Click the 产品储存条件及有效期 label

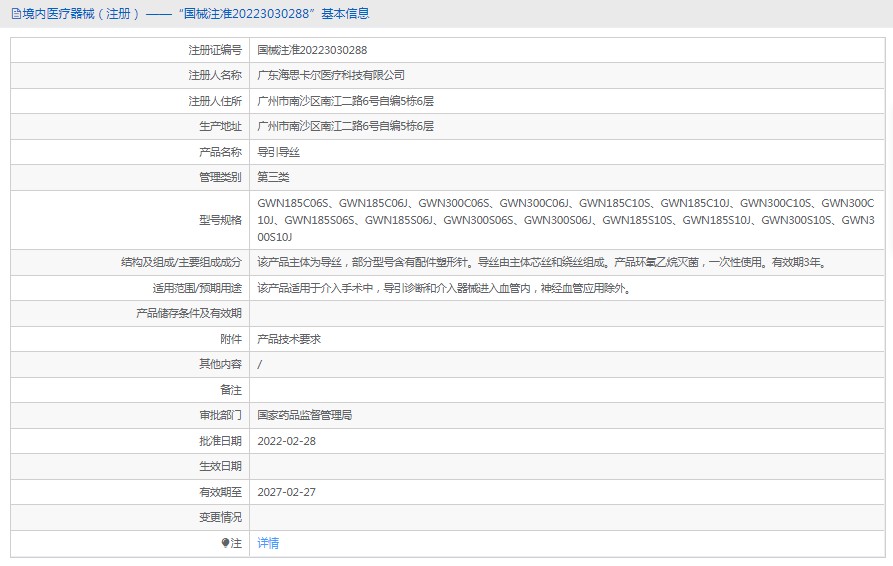click(x=189, y=313)
